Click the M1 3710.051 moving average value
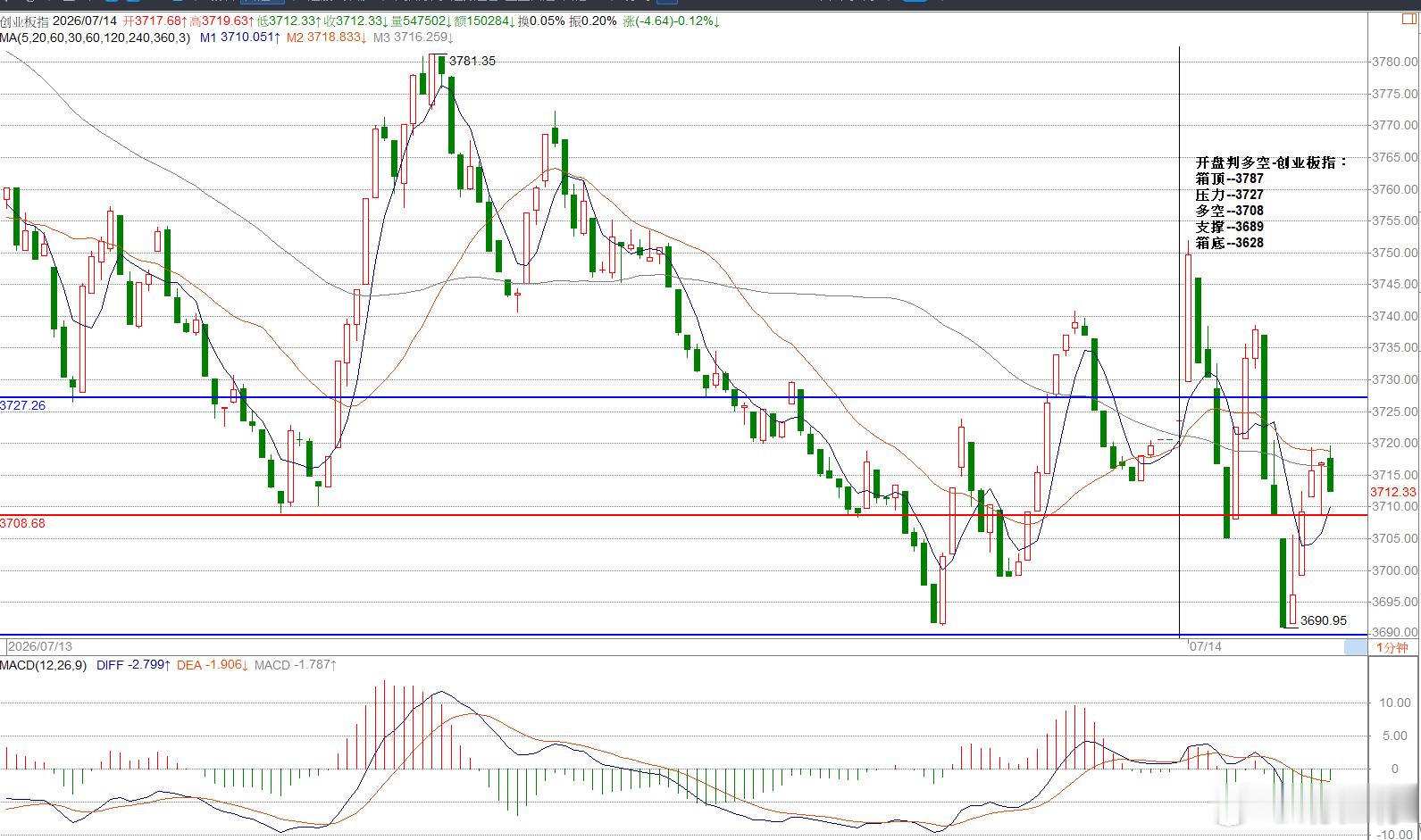 (x=239, y=37)
